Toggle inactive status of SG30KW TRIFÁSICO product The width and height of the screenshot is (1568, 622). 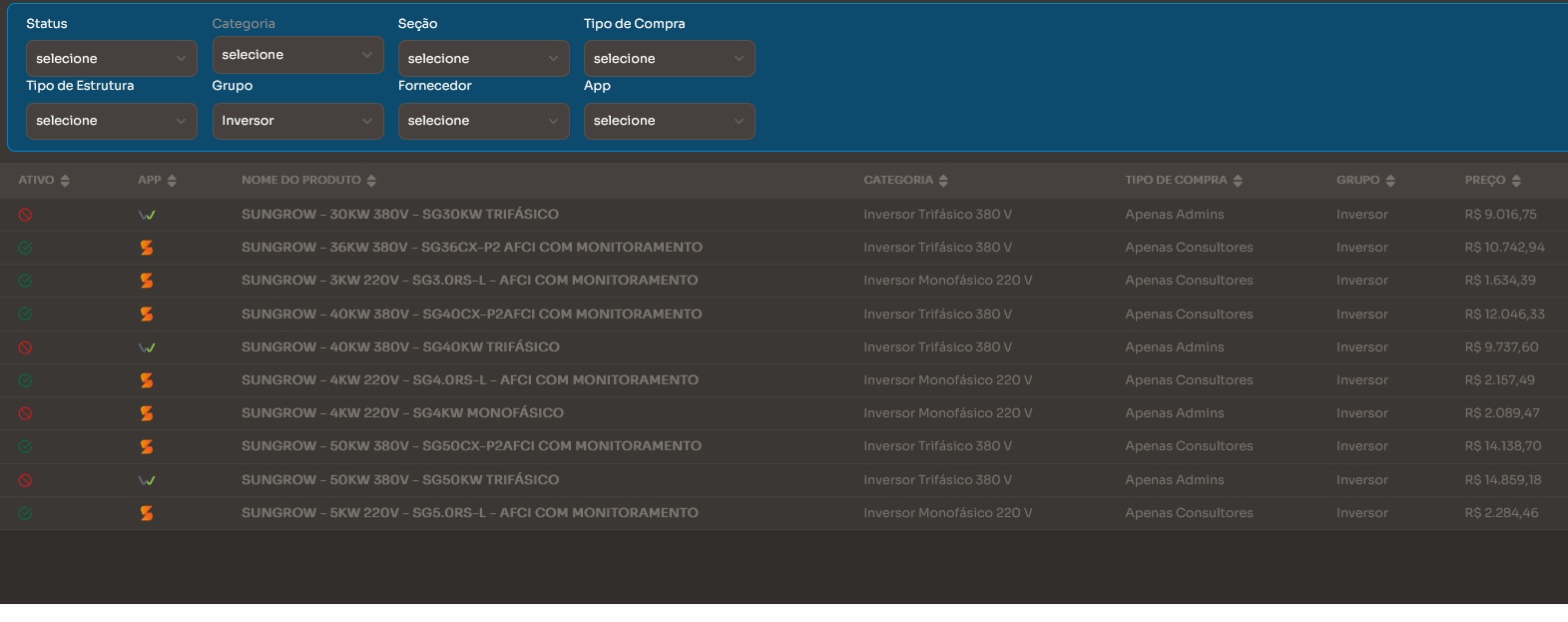click(x=25, y=215)
